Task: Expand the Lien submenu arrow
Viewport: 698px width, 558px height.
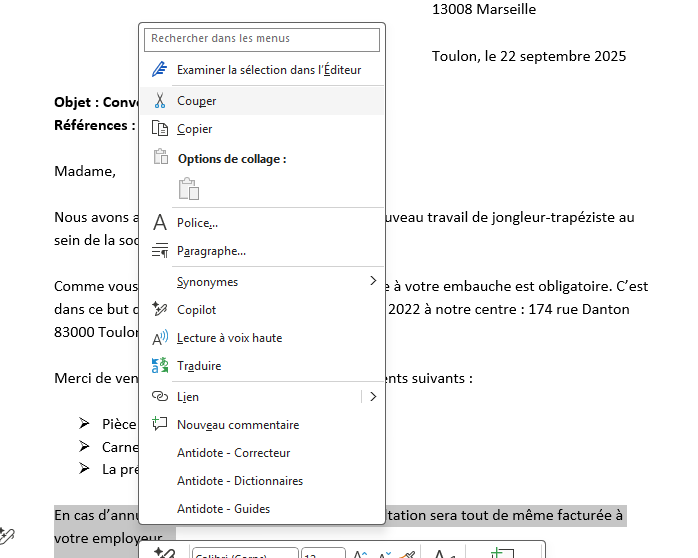Action: pos(373,397)
